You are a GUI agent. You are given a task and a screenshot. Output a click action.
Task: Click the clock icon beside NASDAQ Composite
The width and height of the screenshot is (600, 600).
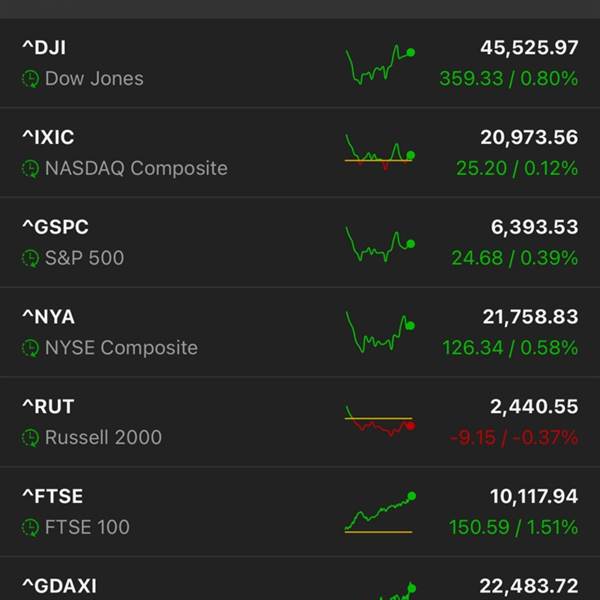click(31, 168)
